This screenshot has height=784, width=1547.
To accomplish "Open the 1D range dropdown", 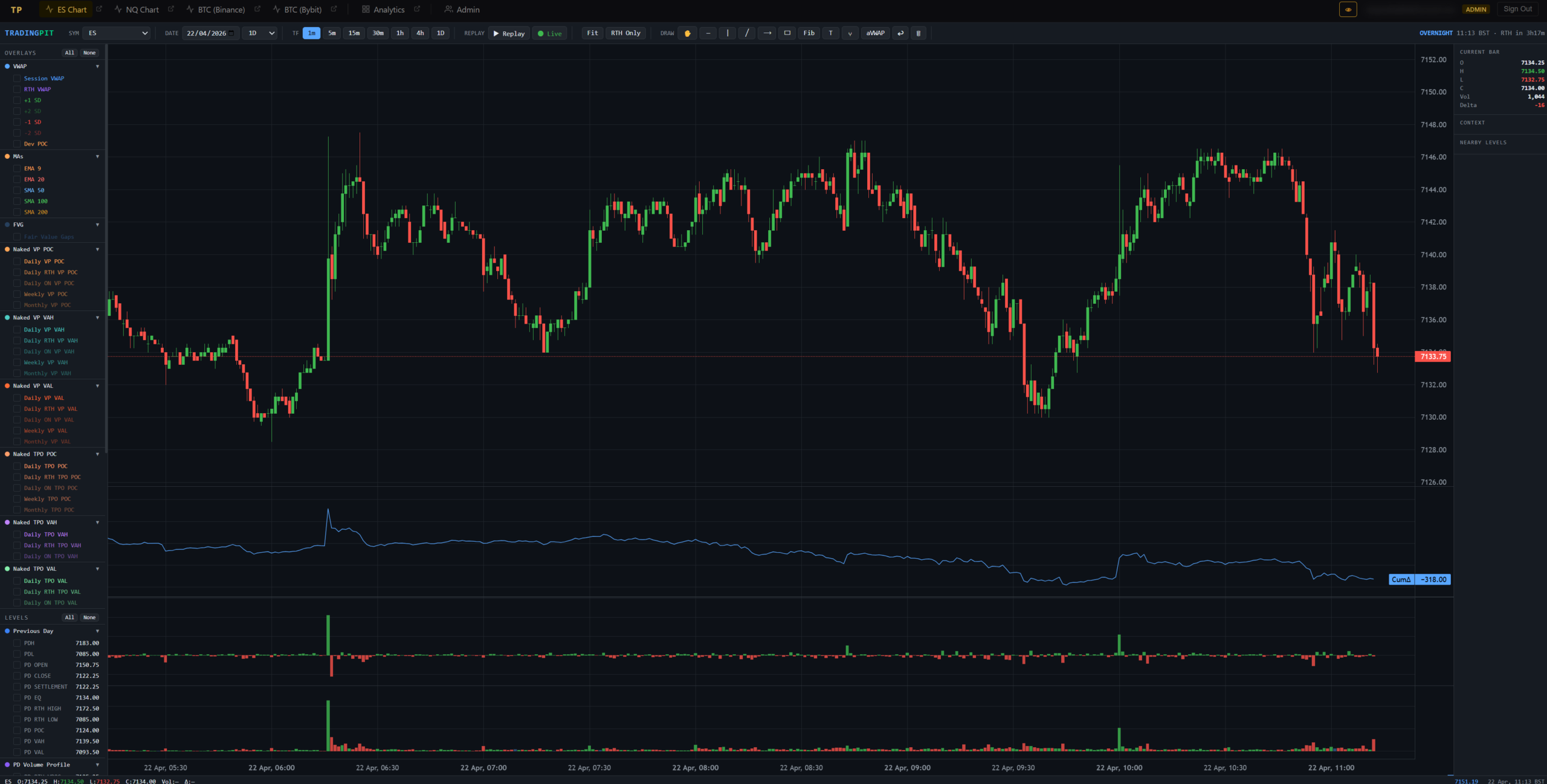I will pyautogui.click(x=260, y=33).
